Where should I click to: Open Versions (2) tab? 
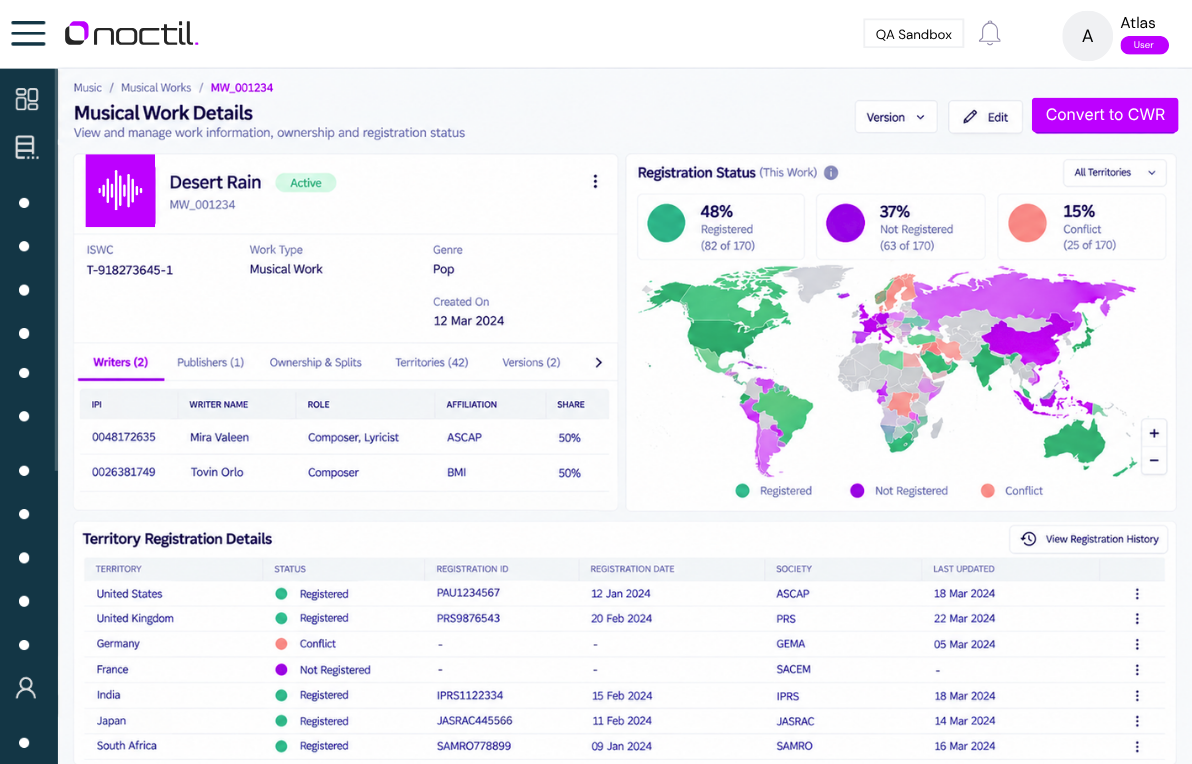coord(531,363)
